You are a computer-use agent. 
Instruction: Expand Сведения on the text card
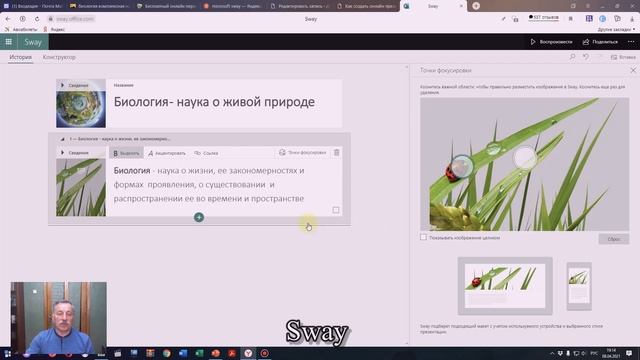(x=75, y=153)
